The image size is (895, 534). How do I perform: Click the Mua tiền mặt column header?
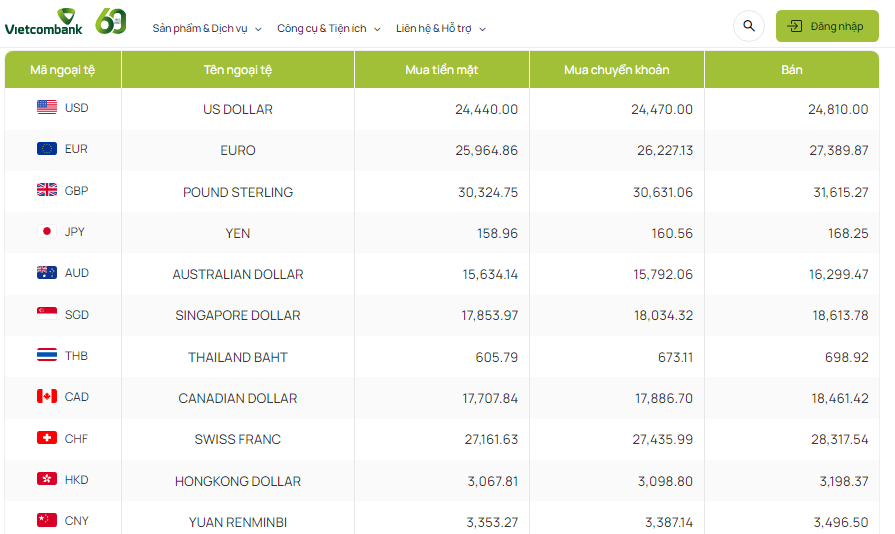pos(441,70)
